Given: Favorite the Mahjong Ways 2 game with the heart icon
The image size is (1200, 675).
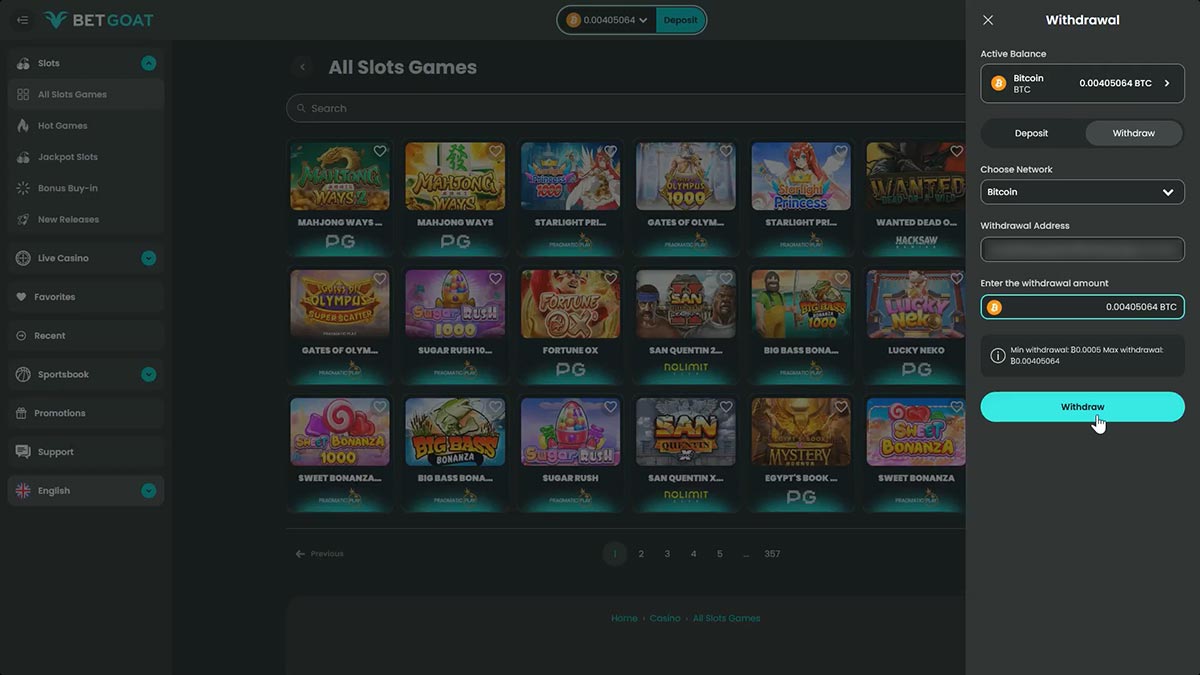Looking at the screenshot, I should point(380,151).
